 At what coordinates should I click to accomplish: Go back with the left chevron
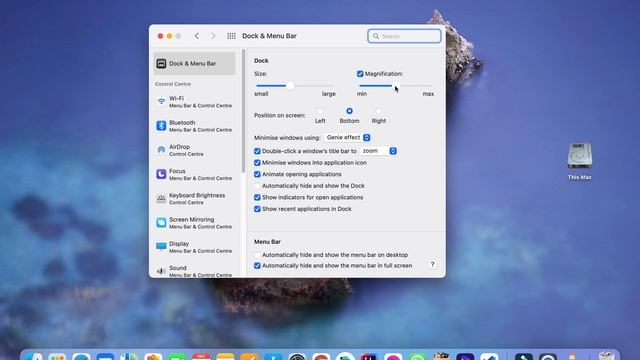197,36
